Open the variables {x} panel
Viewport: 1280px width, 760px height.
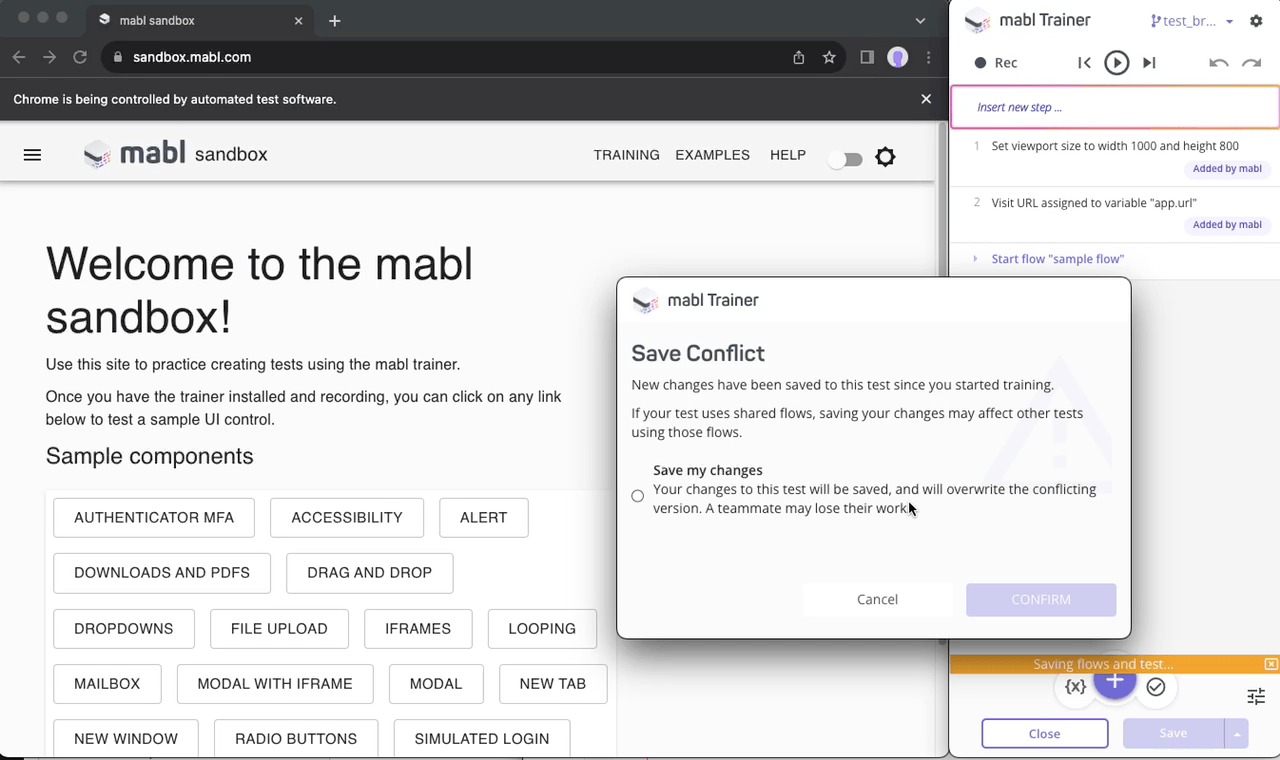pyautogui.click(x=1075, y=687)
